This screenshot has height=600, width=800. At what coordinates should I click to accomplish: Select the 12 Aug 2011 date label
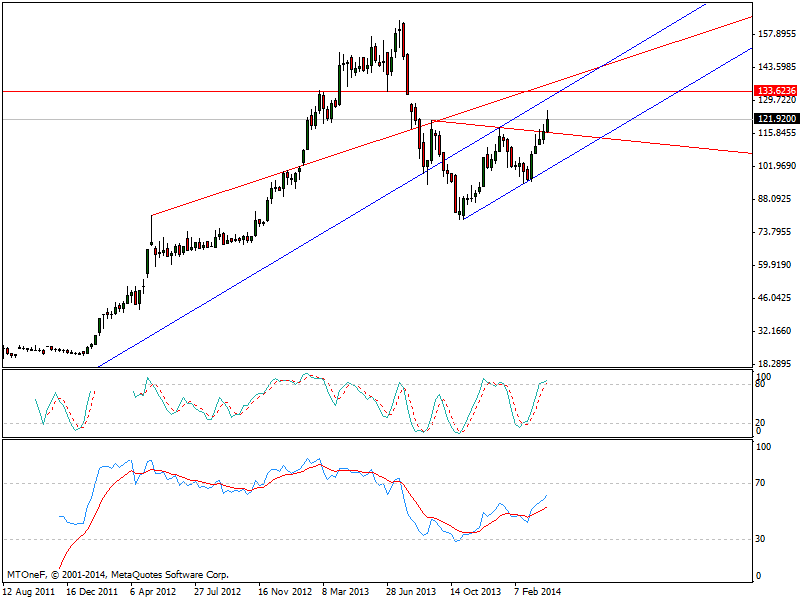tap(30, 591)
